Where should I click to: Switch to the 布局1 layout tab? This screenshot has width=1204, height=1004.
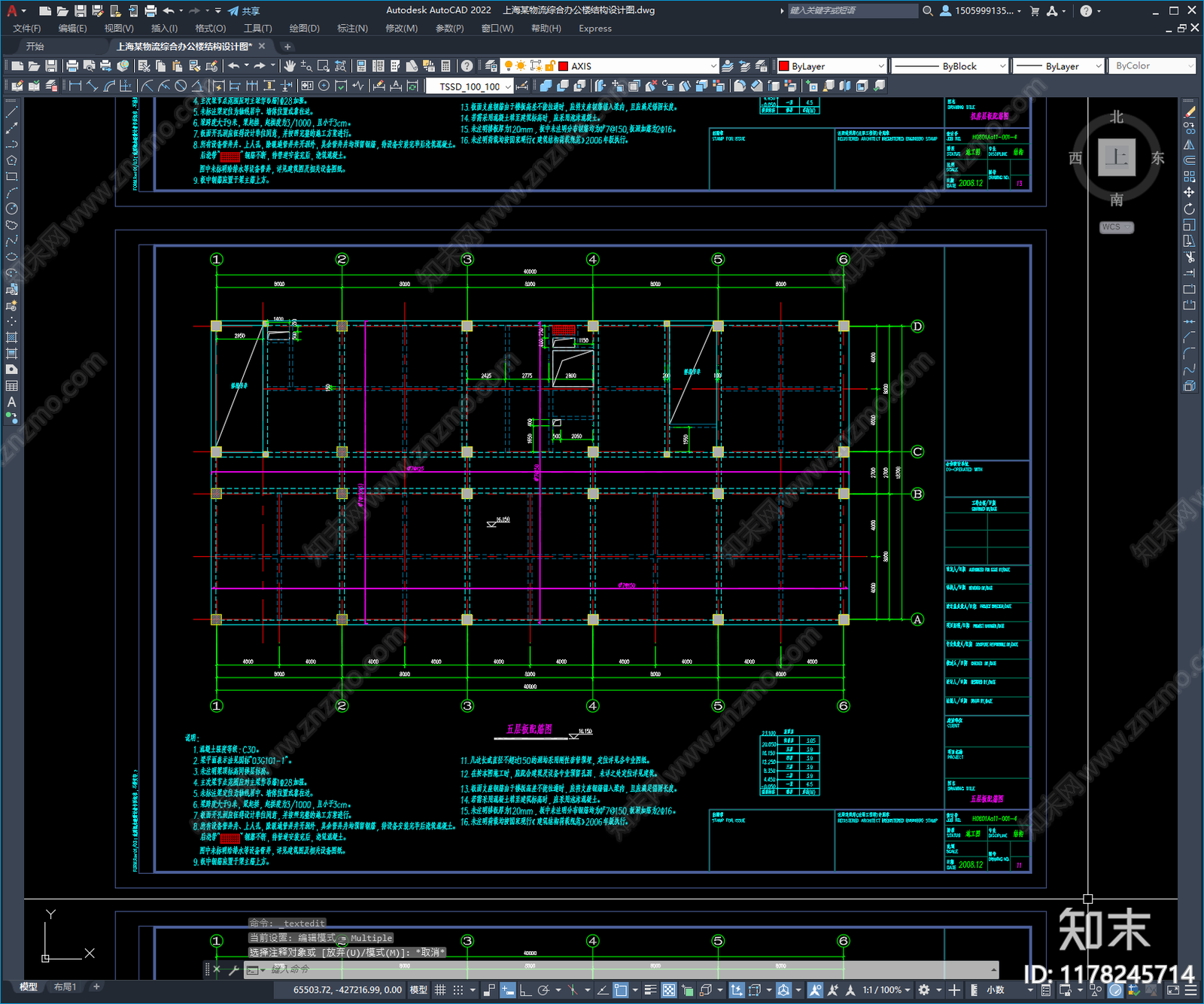click(65, 987)
